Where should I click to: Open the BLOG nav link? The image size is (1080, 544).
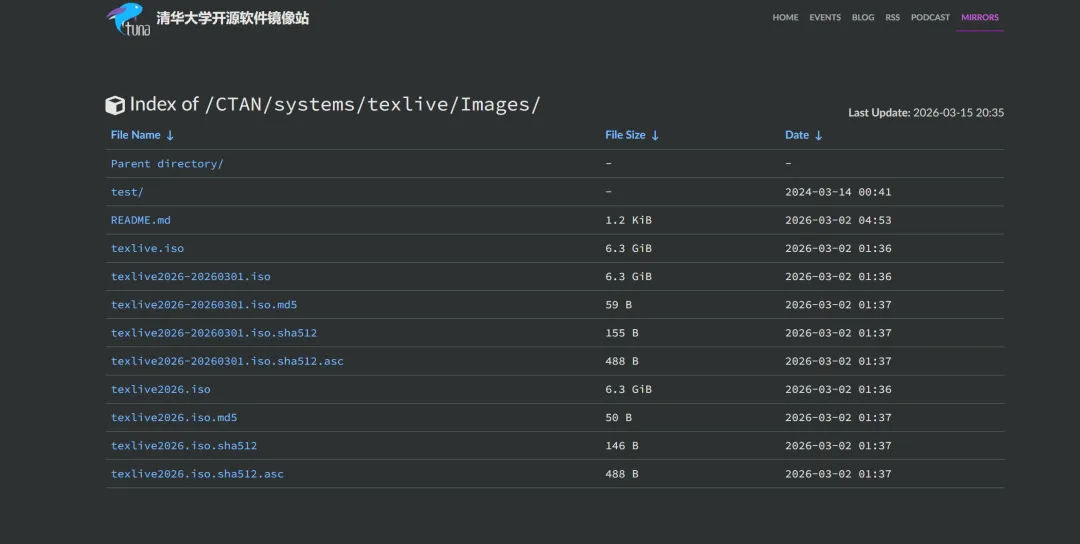(862, 17)
